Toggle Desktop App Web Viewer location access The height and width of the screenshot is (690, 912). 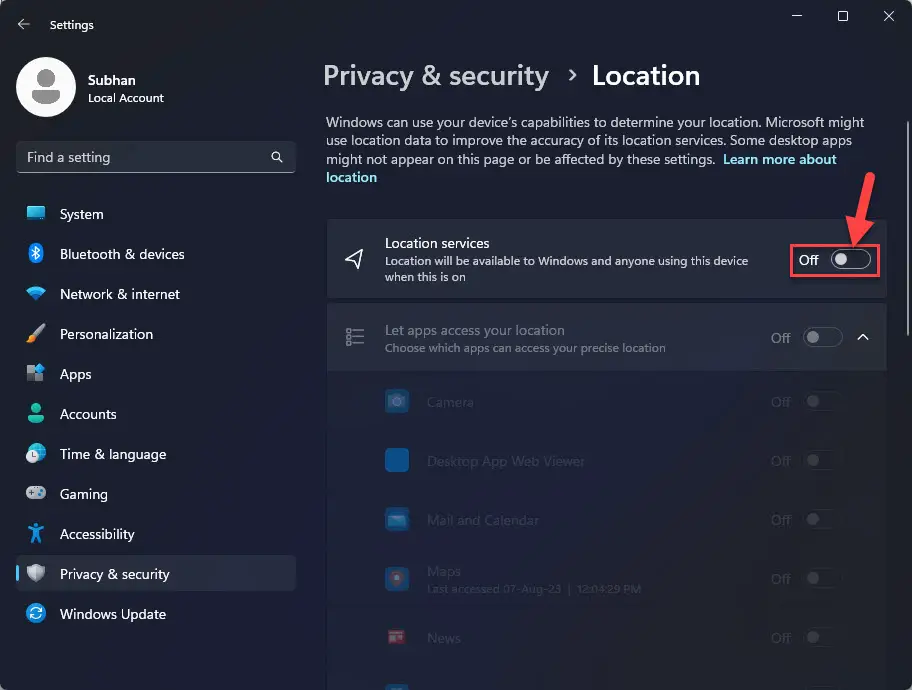[x=822, y=461]
